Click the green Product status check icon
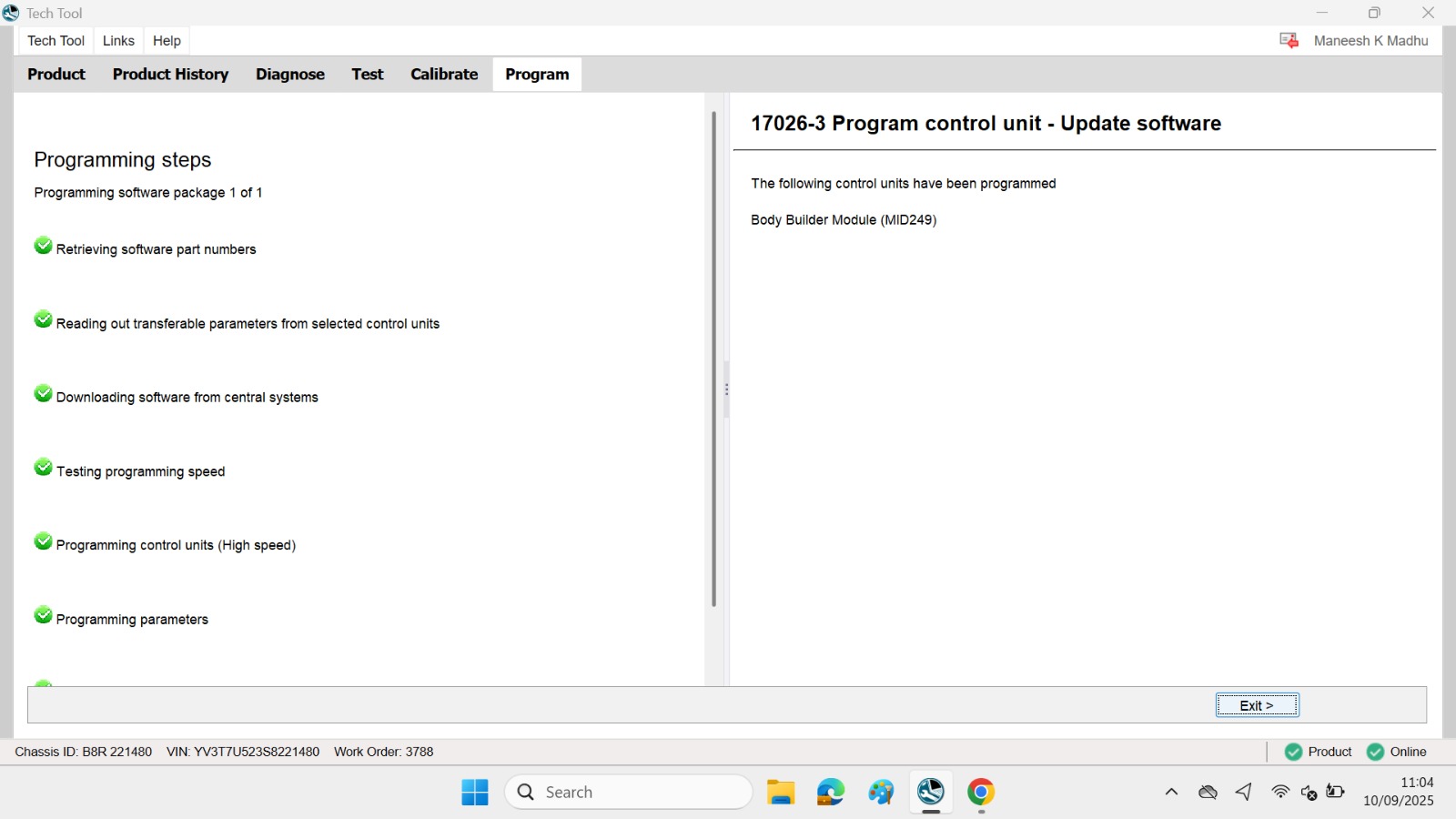Screen dimensions: 1456x819 (1293, 752)
